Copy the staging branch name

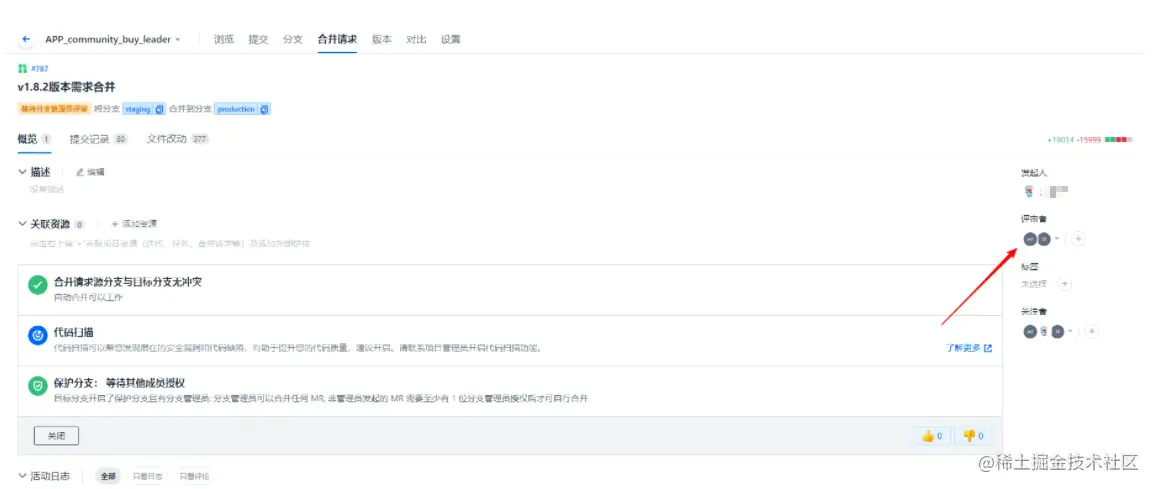click(159, 109)
